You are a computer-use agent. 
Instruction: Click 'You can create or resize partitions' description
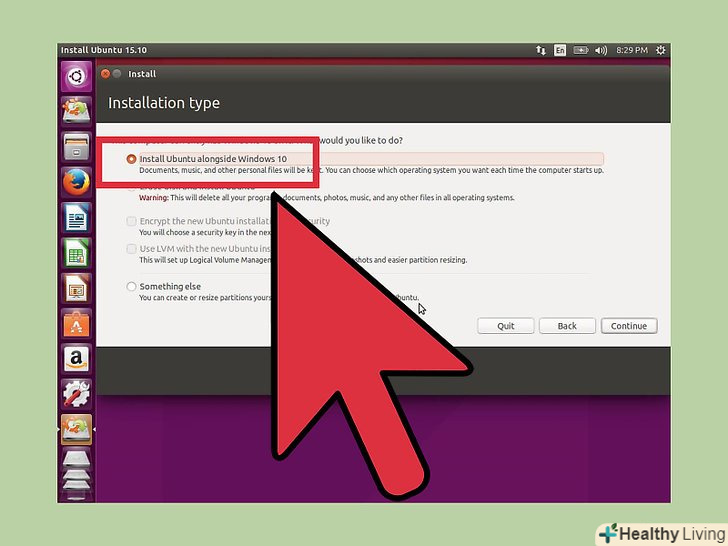coord(279,298)
